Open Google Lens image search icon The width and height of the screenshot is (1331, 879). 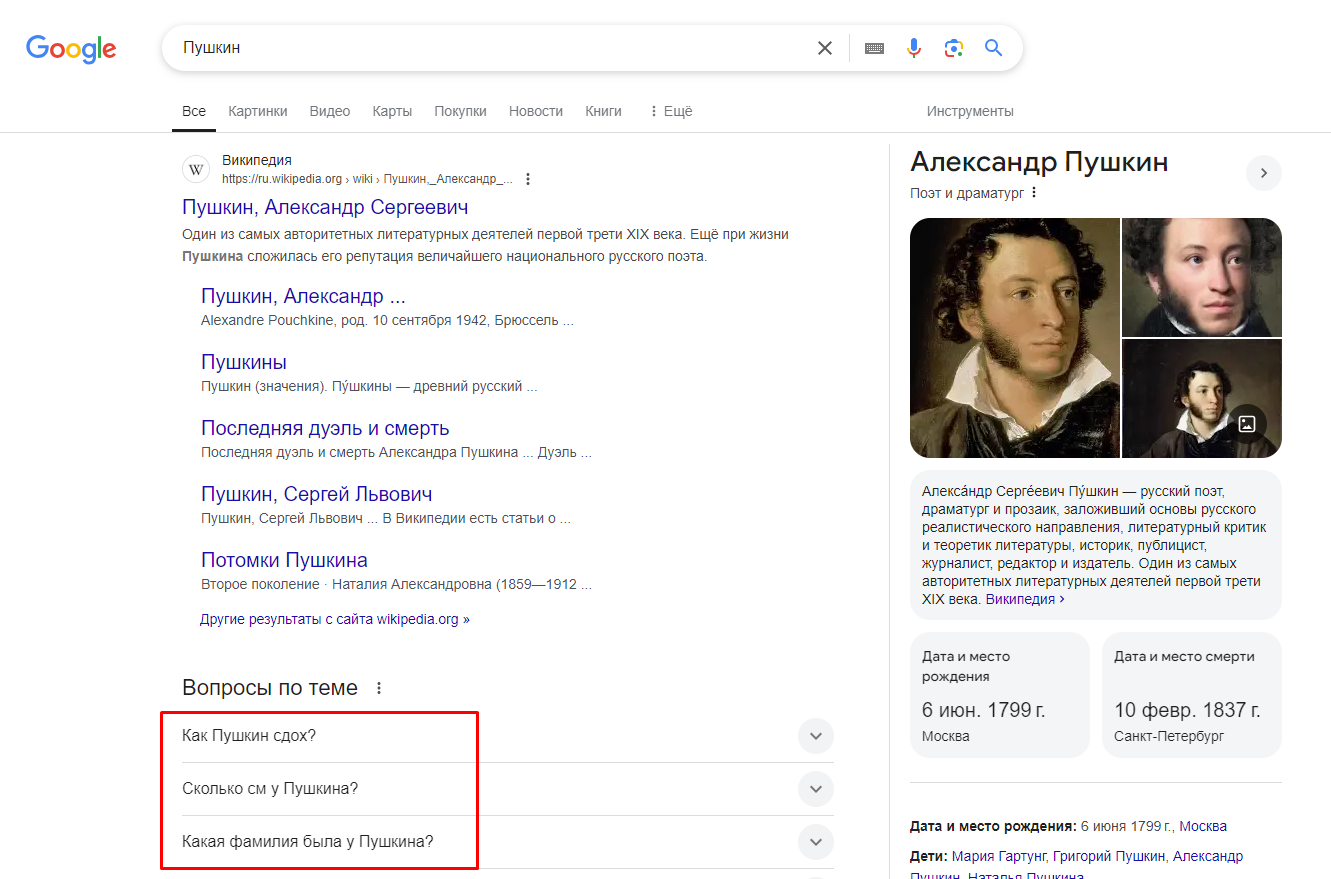coord(954,48)
